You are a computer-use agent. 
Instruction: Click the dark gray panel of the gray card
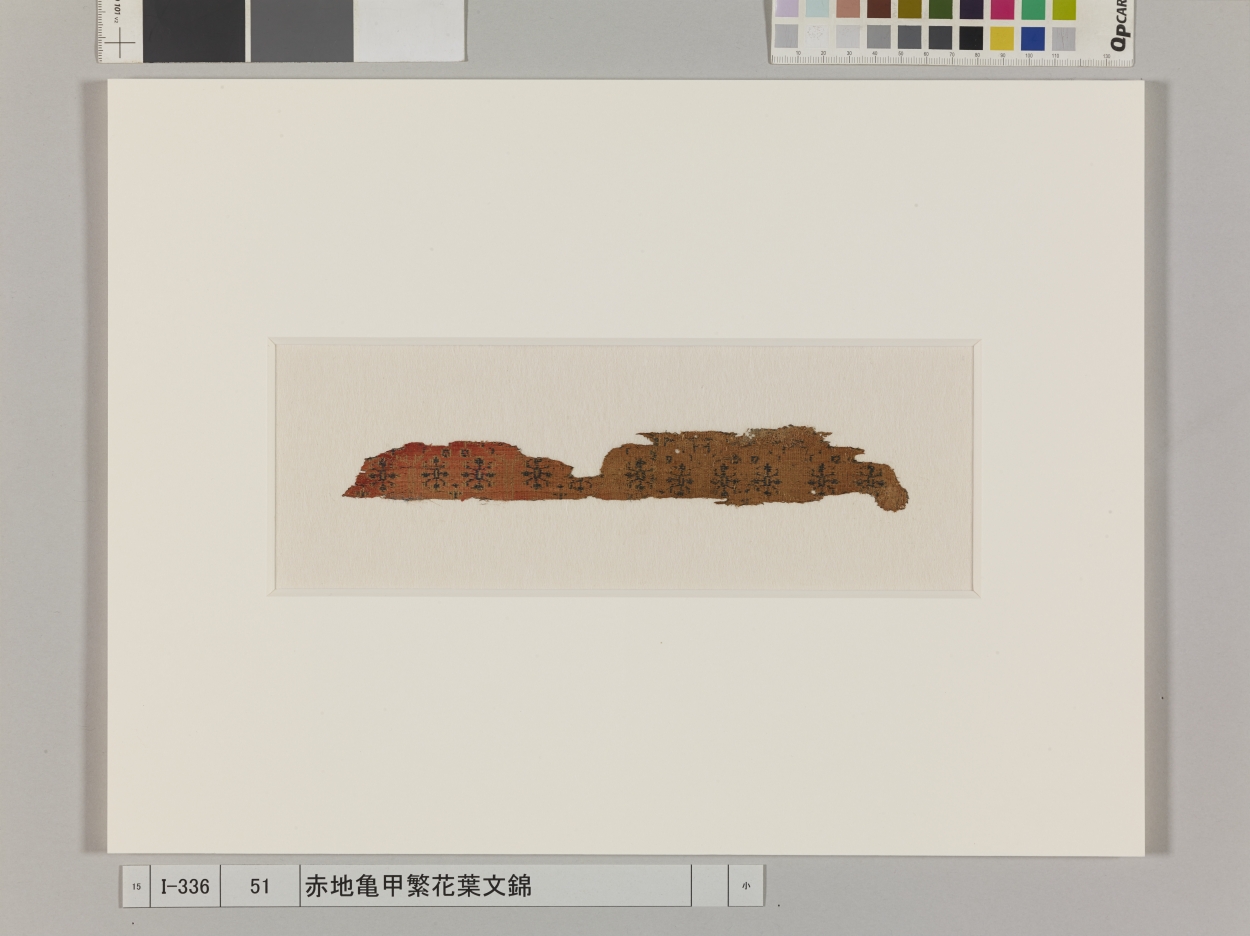coord(194,30)
